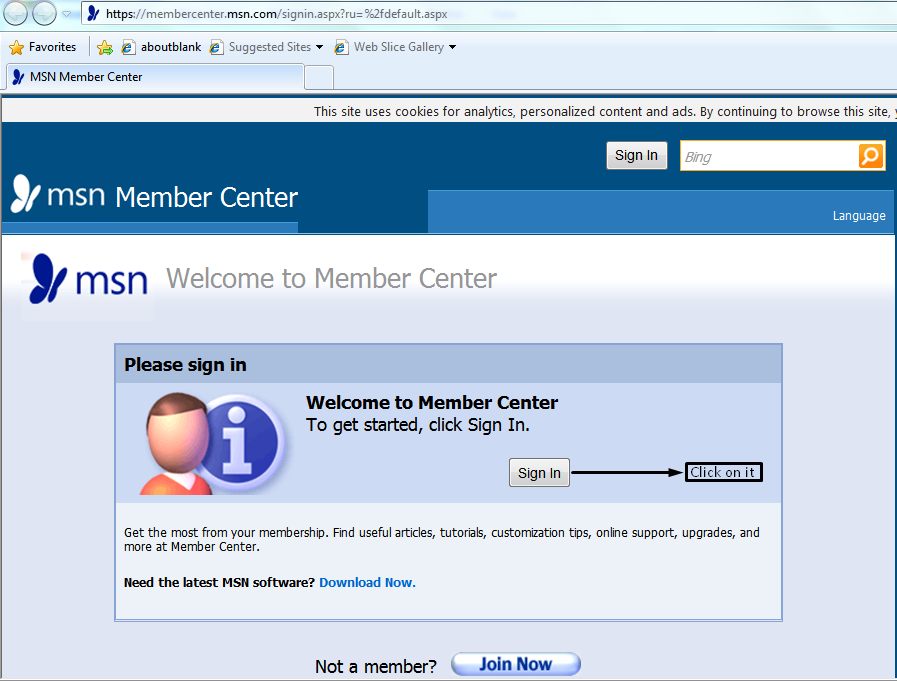The width and height of the screenshot is (897, 681).
Task: Expand the Web Slice Gallery dropdown
Action: point(453,47)
